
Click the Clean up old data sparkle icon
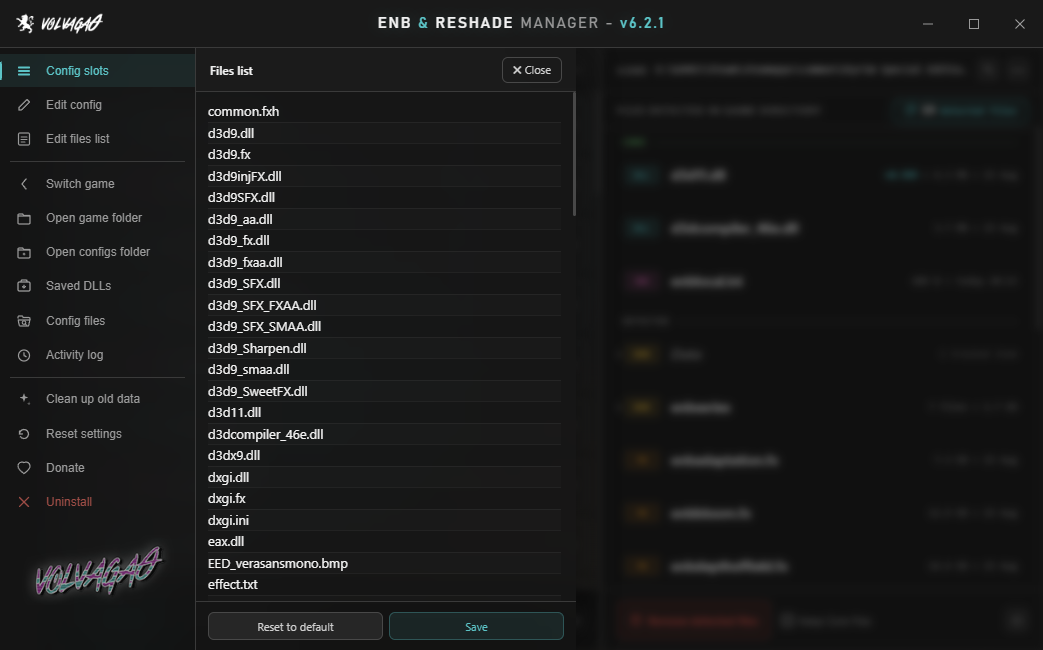pyautogui.click(x=24, y=399)
